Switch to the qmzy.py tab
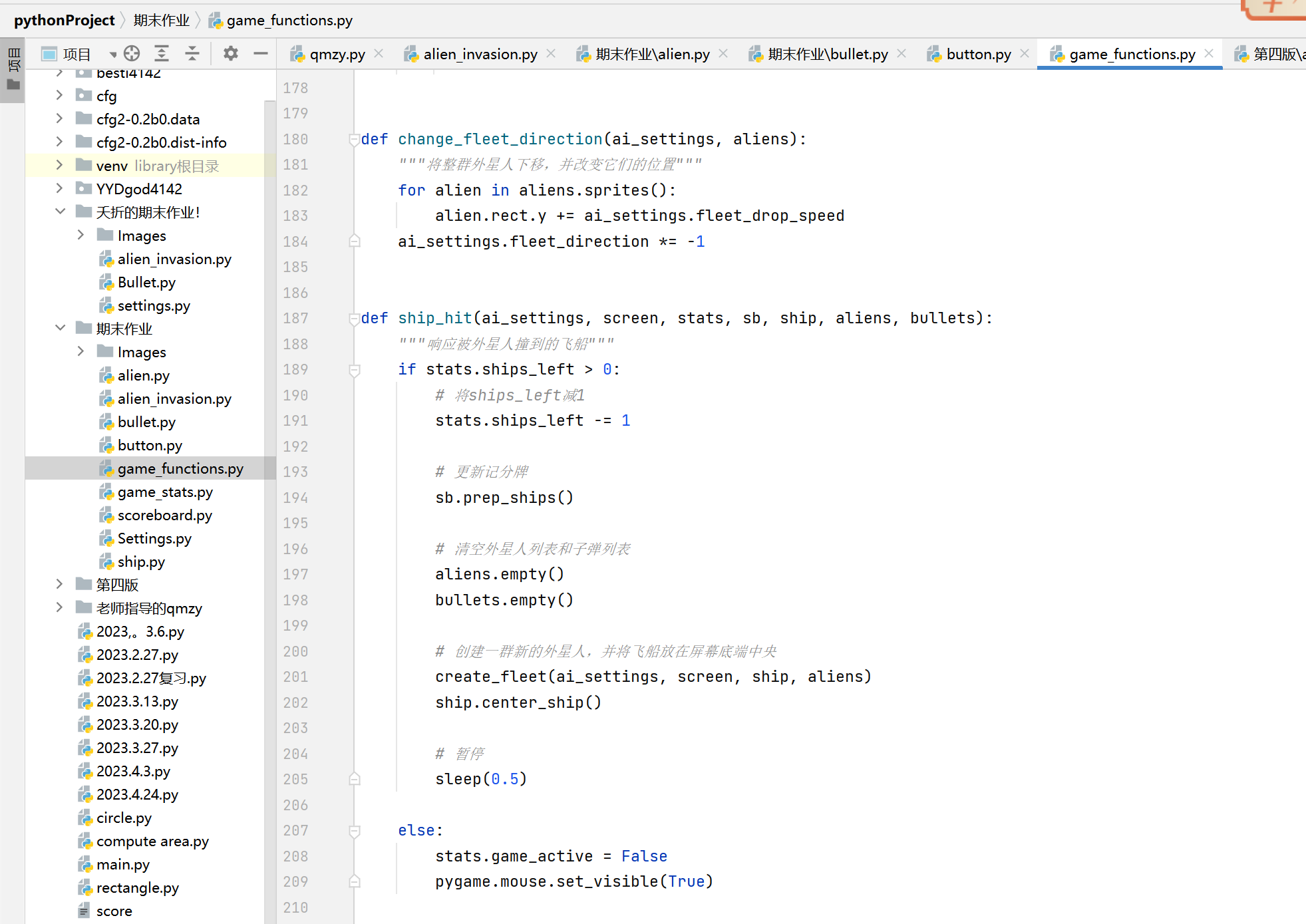This screenshot has height=924, width=1306. (x=337, y=54)
